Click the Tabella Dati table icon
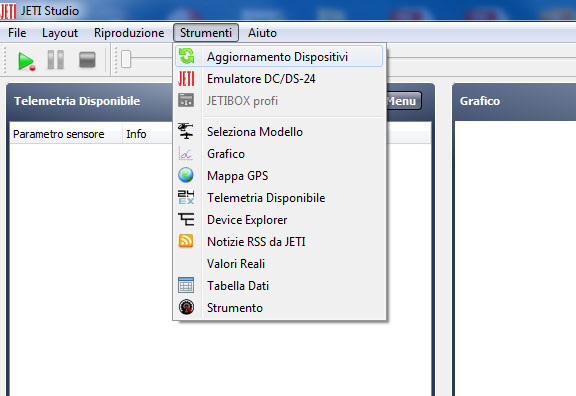Viewport: 576px width, 396px height. pos(186,285)
